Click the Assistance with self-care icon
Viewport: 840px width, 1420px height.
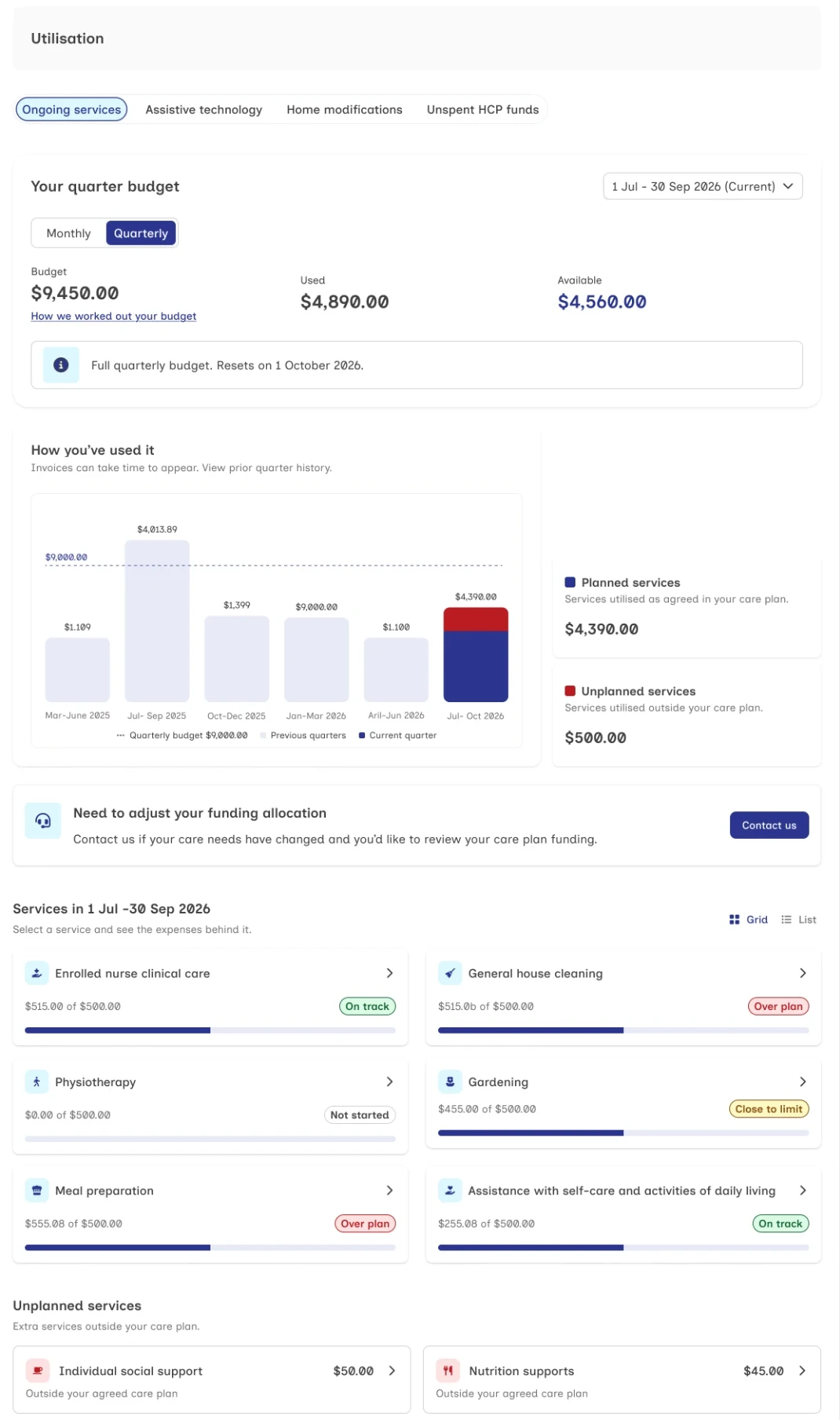tap(450, 1191)
